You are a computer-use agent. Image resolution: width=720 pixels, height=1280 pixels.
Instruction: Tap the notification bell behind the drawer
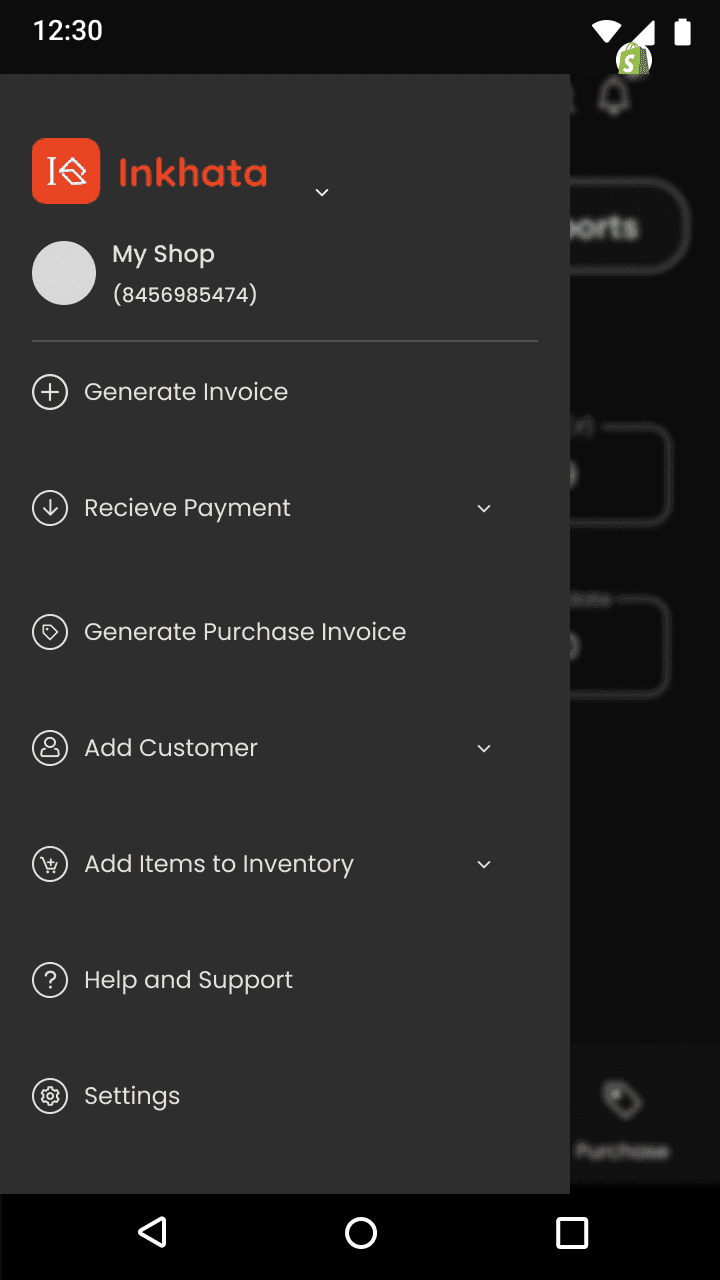[x=614, y=97]
